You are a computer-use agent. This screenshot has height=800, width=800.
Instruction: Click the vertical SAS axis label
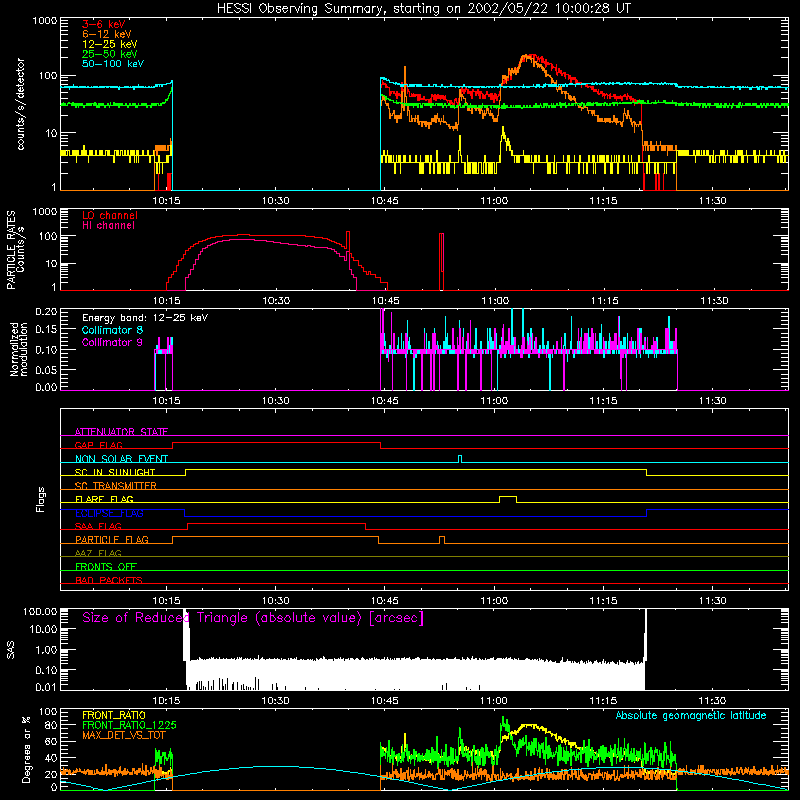coord(11,649)
